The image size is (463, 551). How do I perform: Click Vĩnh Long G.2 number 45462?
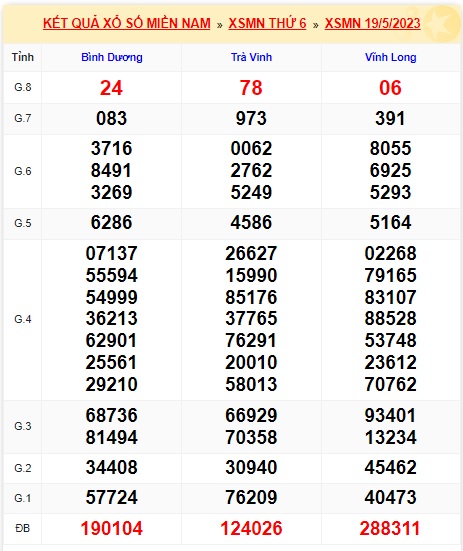click(390, 468)
